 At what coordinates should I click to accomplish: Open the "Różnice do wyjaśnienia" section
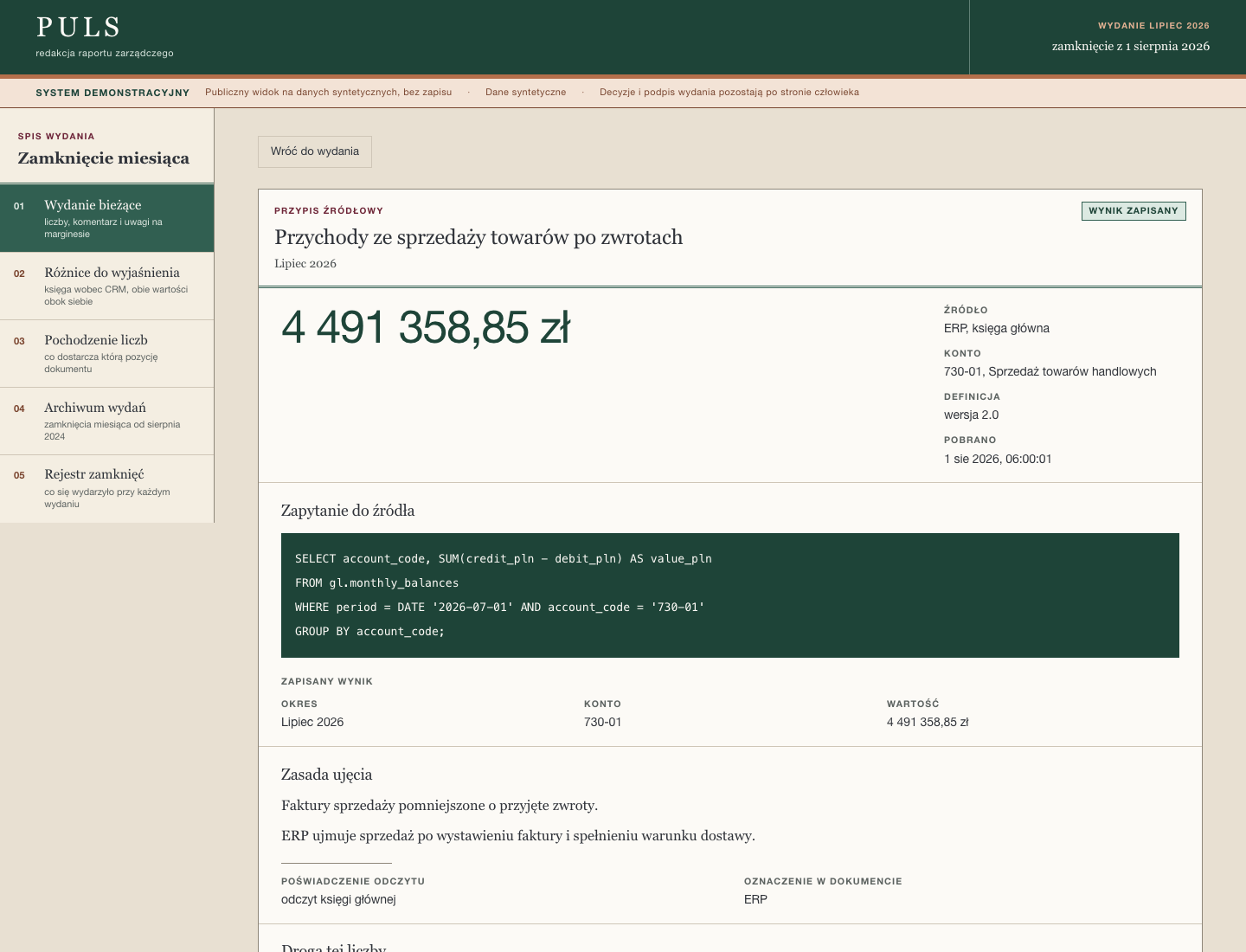coord(106,286)
